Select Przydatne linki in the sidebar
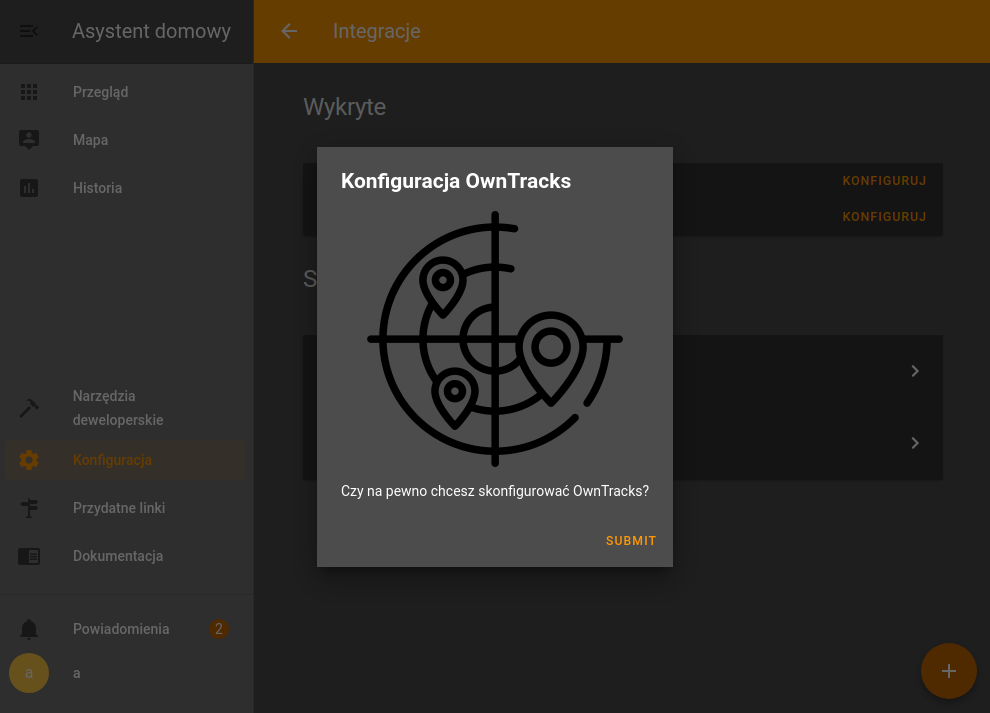Screen dimensions: 990x713 (x=127, y=508)
